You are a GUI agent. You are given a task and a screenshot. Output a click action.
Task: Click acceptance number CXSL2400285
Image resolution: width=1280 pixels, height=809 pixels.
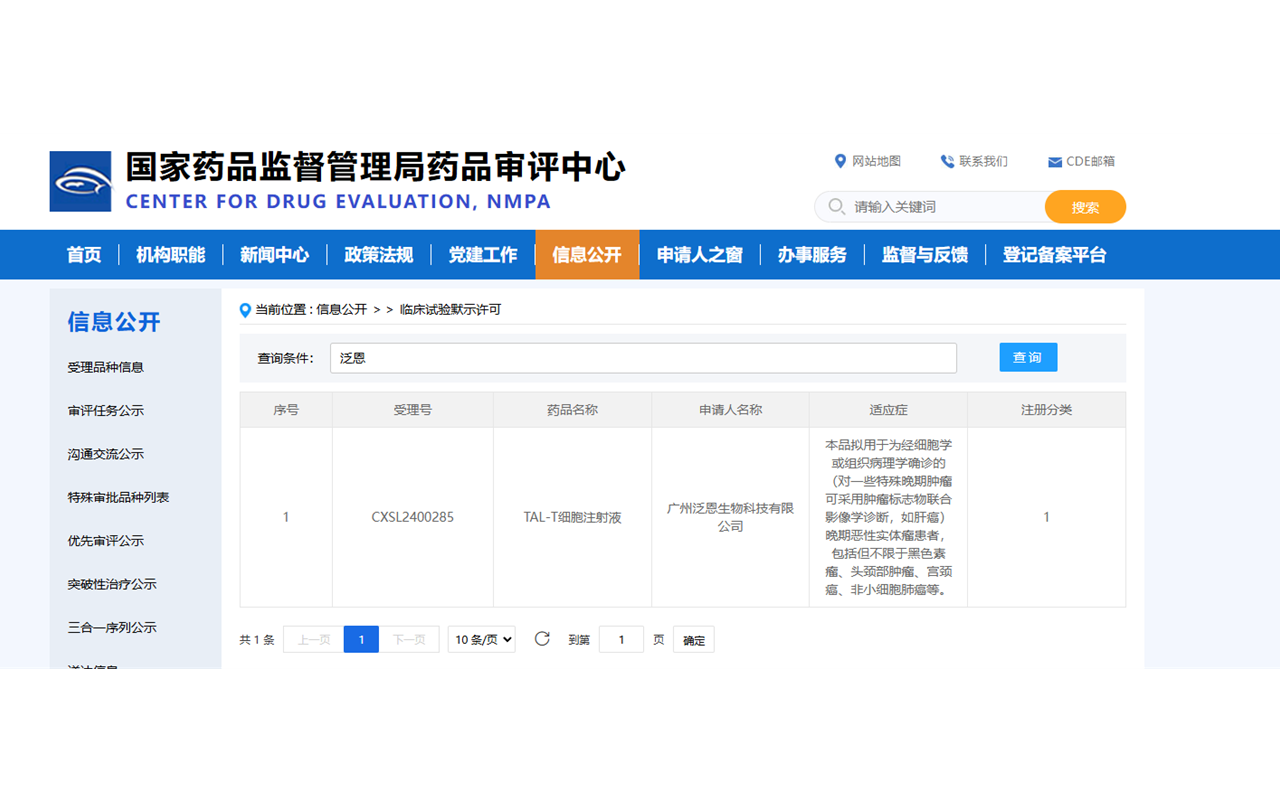tap(413, 517)
